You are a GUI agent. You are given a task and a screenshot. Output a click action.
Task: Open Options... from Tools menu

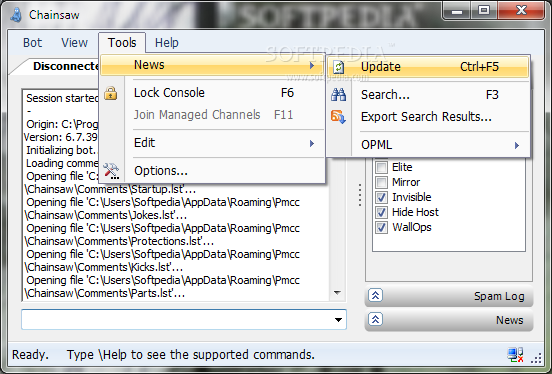(212, 171)
